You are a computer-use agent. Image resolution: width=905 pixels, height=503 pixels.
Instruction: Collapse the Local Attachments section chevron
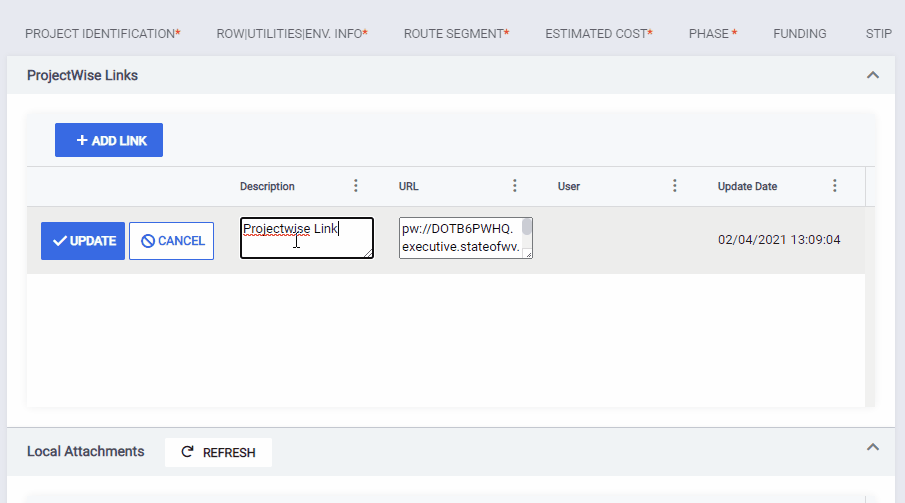[x=873, y=447]
